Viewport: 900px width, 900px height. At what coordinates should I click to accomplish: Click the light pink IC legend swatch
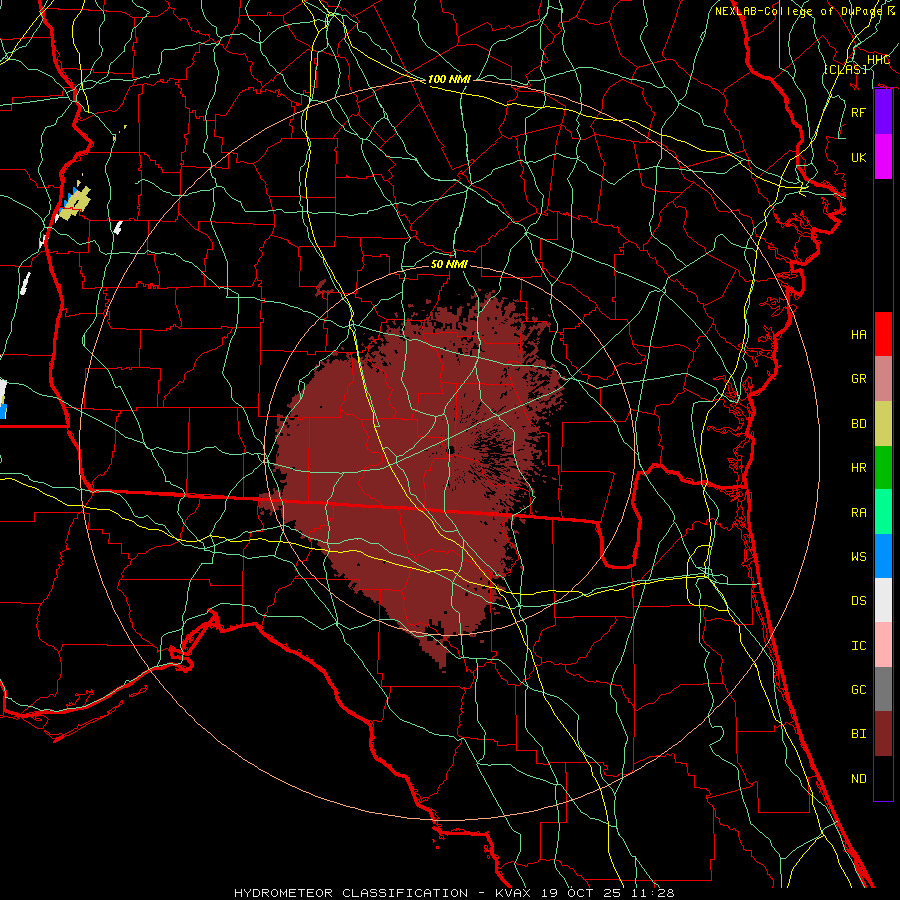tap(883, 645)
